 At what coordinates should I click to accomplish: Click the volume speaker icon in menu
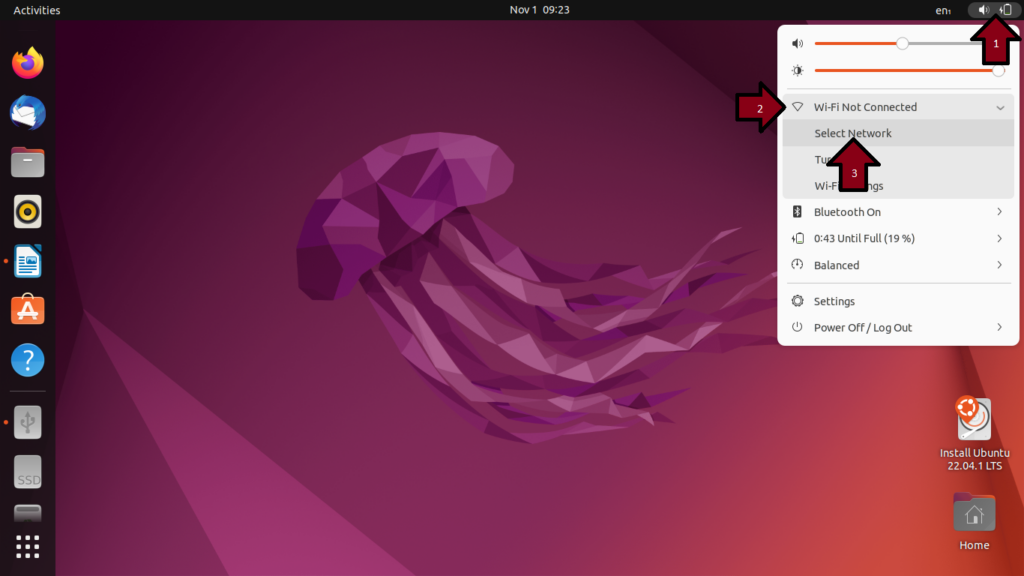pos(797,44)
